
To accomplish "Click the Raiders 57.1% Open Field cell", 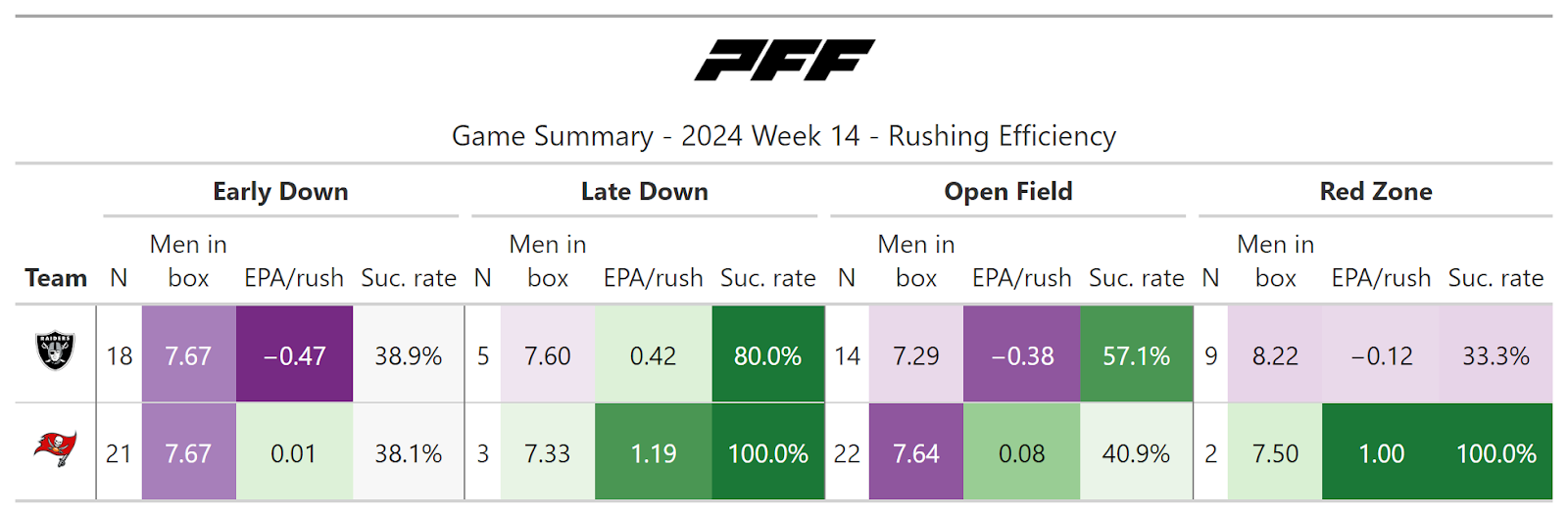I will [1136, 355].
